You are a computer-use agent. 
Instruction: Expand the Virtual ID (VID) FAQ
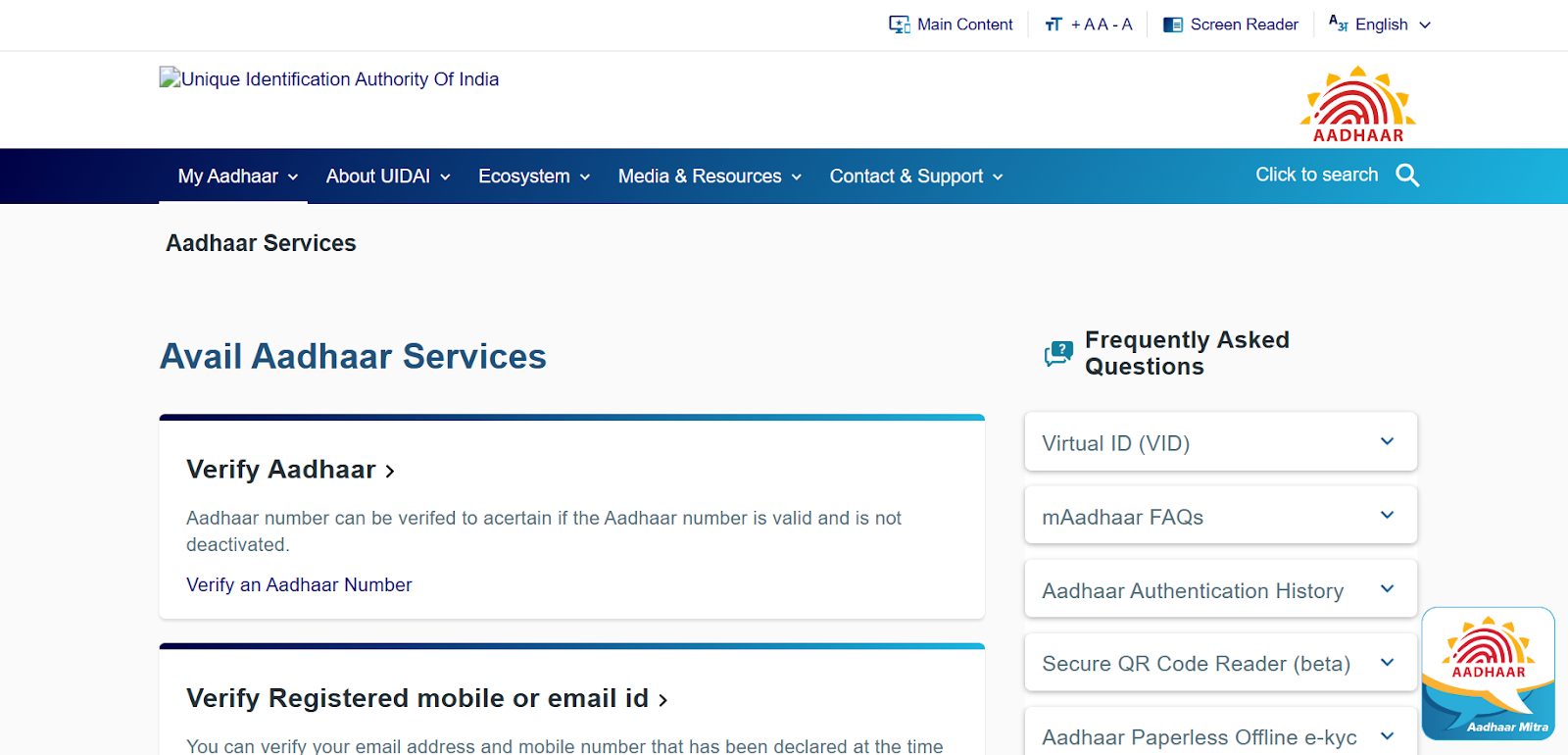tap(1220, 442)
